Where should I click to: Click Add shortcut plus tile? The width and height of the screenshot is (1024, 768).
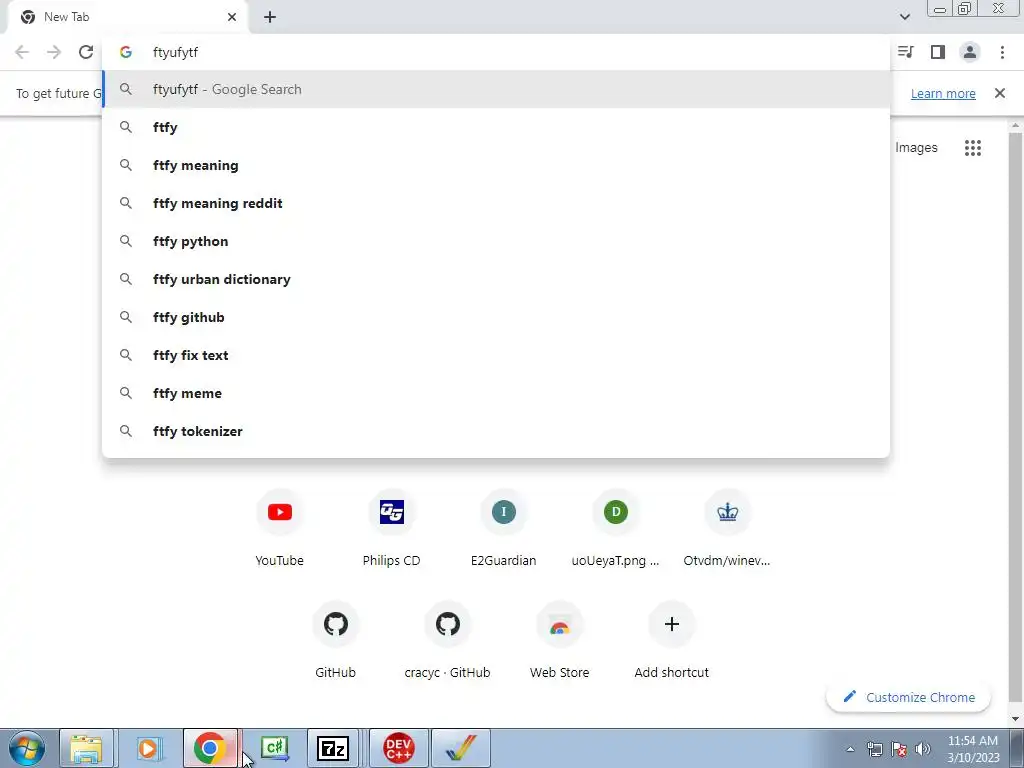(671, 641)
